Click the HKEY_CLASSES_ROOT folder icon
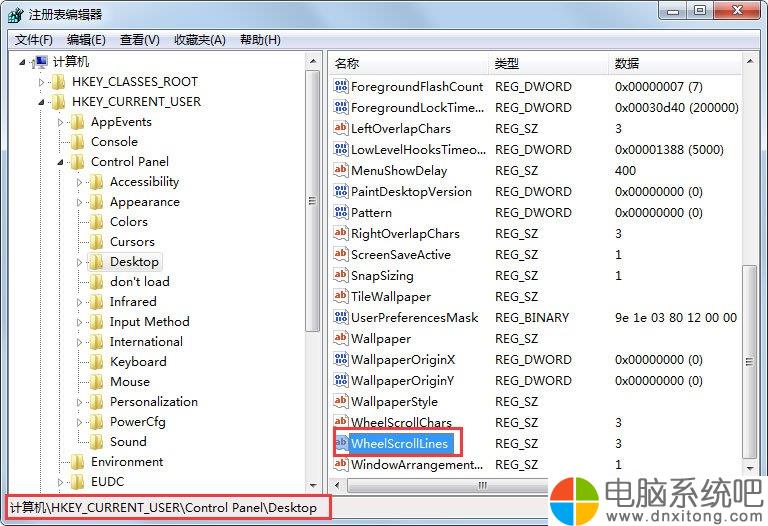This screenshot has width=768, height=526. 58,82
